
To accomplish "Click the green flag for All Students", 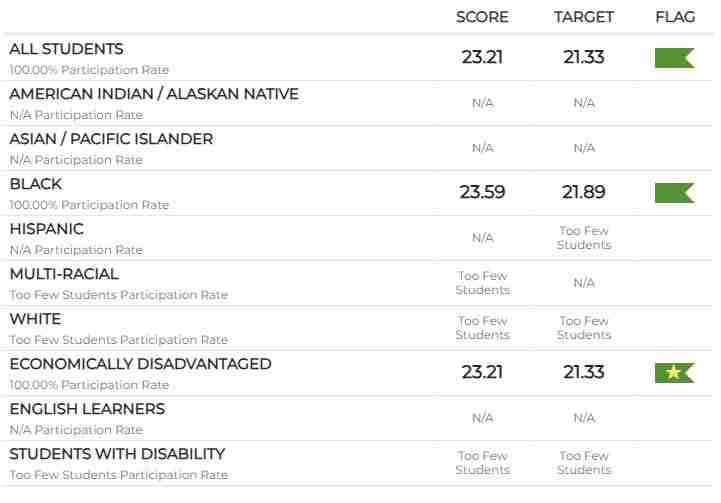I will pos(674,58).
